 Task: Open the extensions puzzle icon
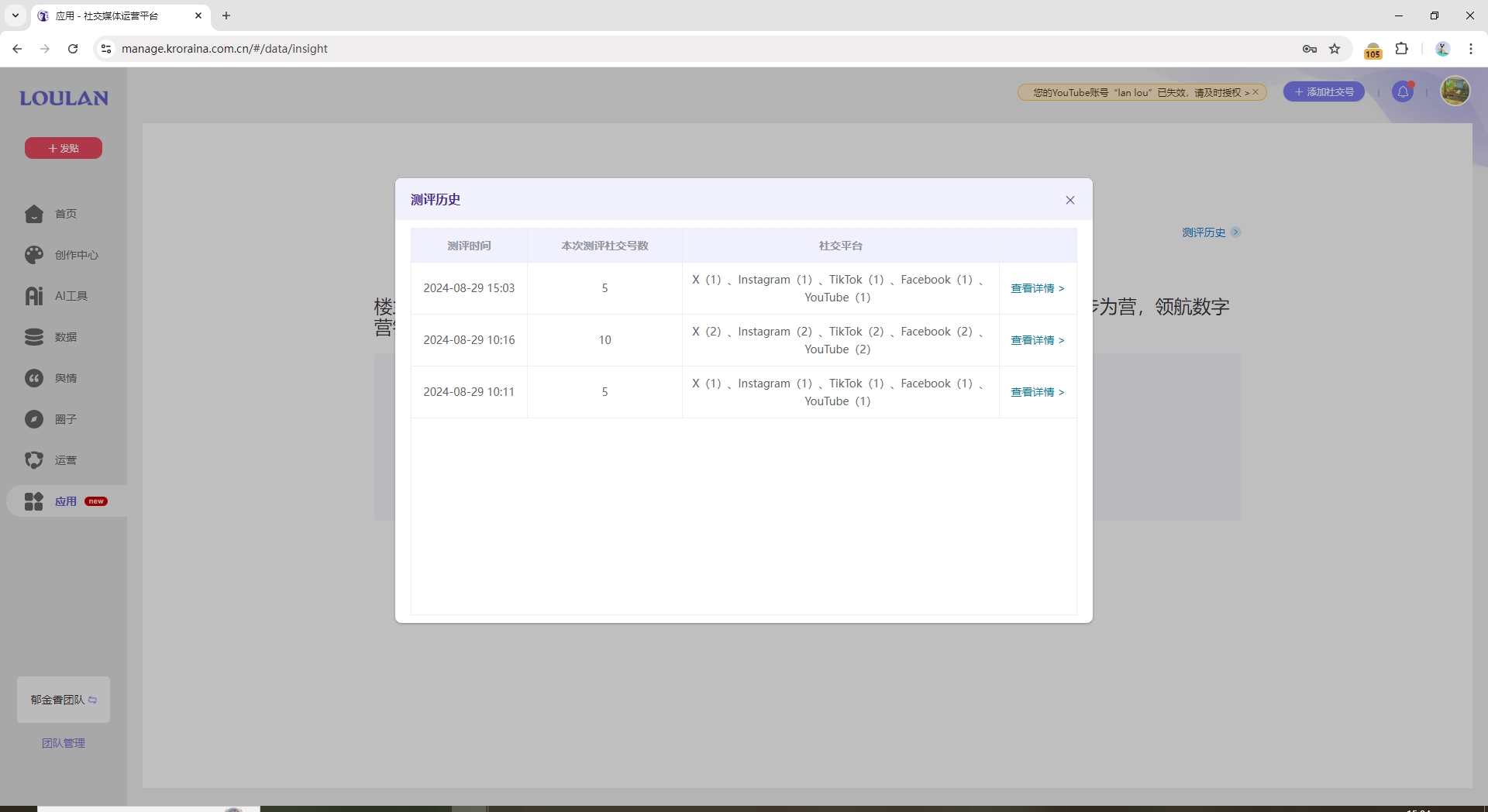pos(1401,49)
